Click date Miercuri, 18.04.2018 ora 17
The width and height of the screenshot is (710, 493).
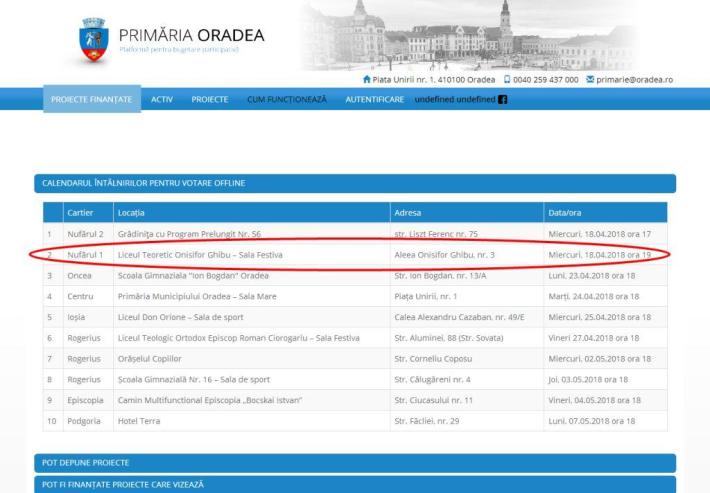point(600,234)
